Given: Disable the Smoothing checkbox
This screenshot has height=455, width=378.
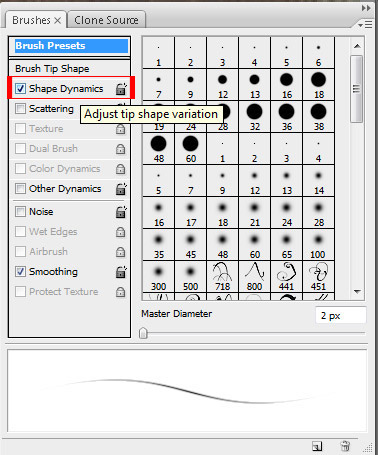Looking at the screenshot, I should [x=20, y=272].
